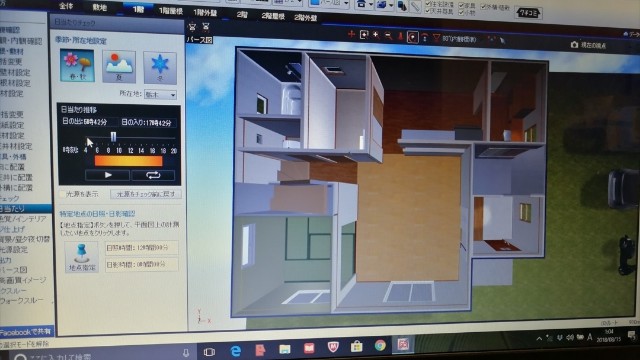Image resolution: width=640 pixels, height=360 pixels.
Task: Click the 20 mark on time scale
Action: (x=174, y=151)
